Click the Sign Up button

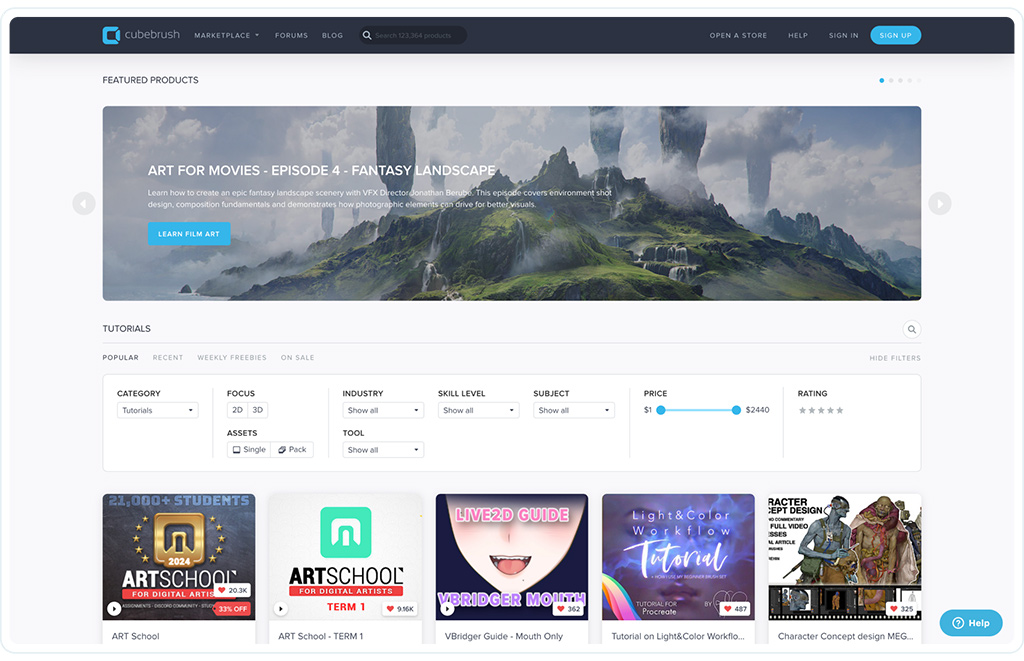click(895, 34)
